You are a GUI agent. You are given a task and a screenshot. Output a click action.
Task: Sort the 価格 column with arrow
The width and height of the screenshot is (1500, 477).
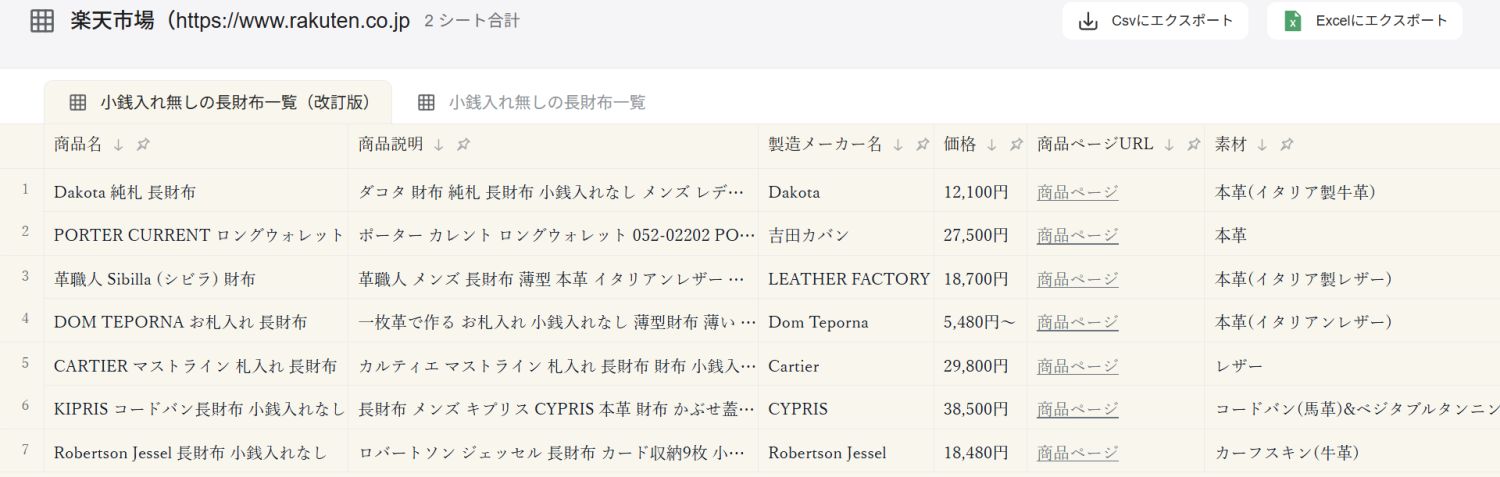(x=992, y=145)
